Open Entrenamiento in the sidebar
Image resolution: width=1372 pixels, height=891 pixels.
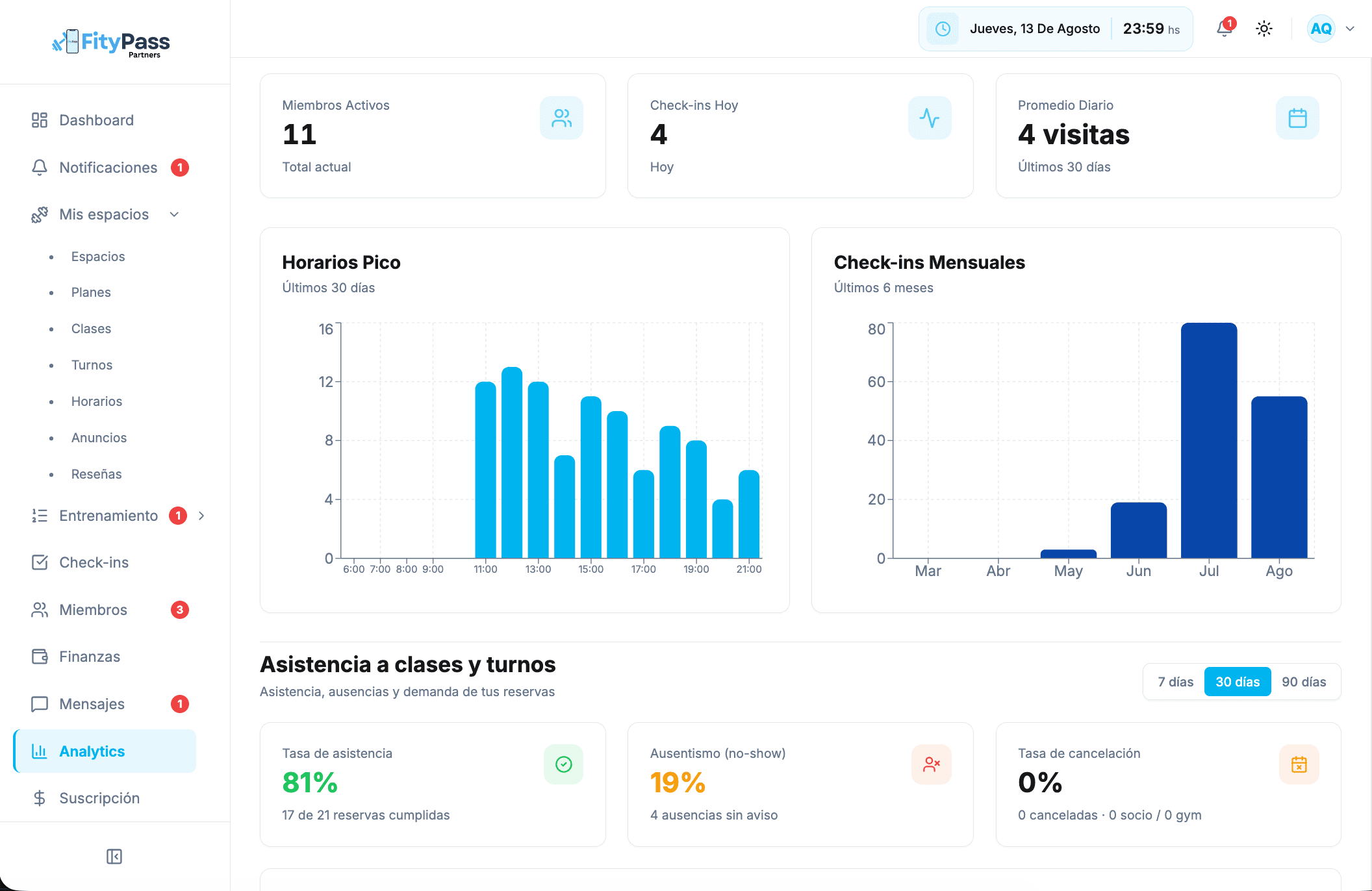(108, 516)
